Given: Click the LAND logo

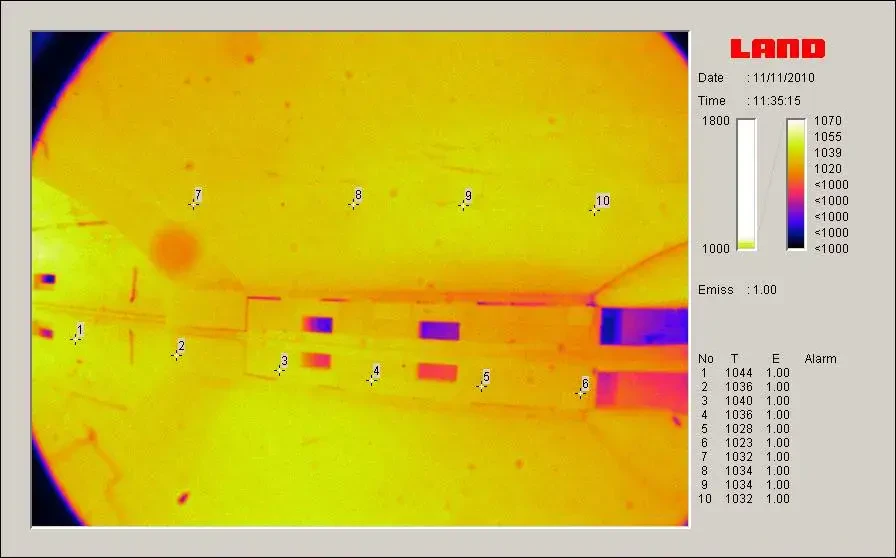Looking at the screenshot, I should coord(778,49).
